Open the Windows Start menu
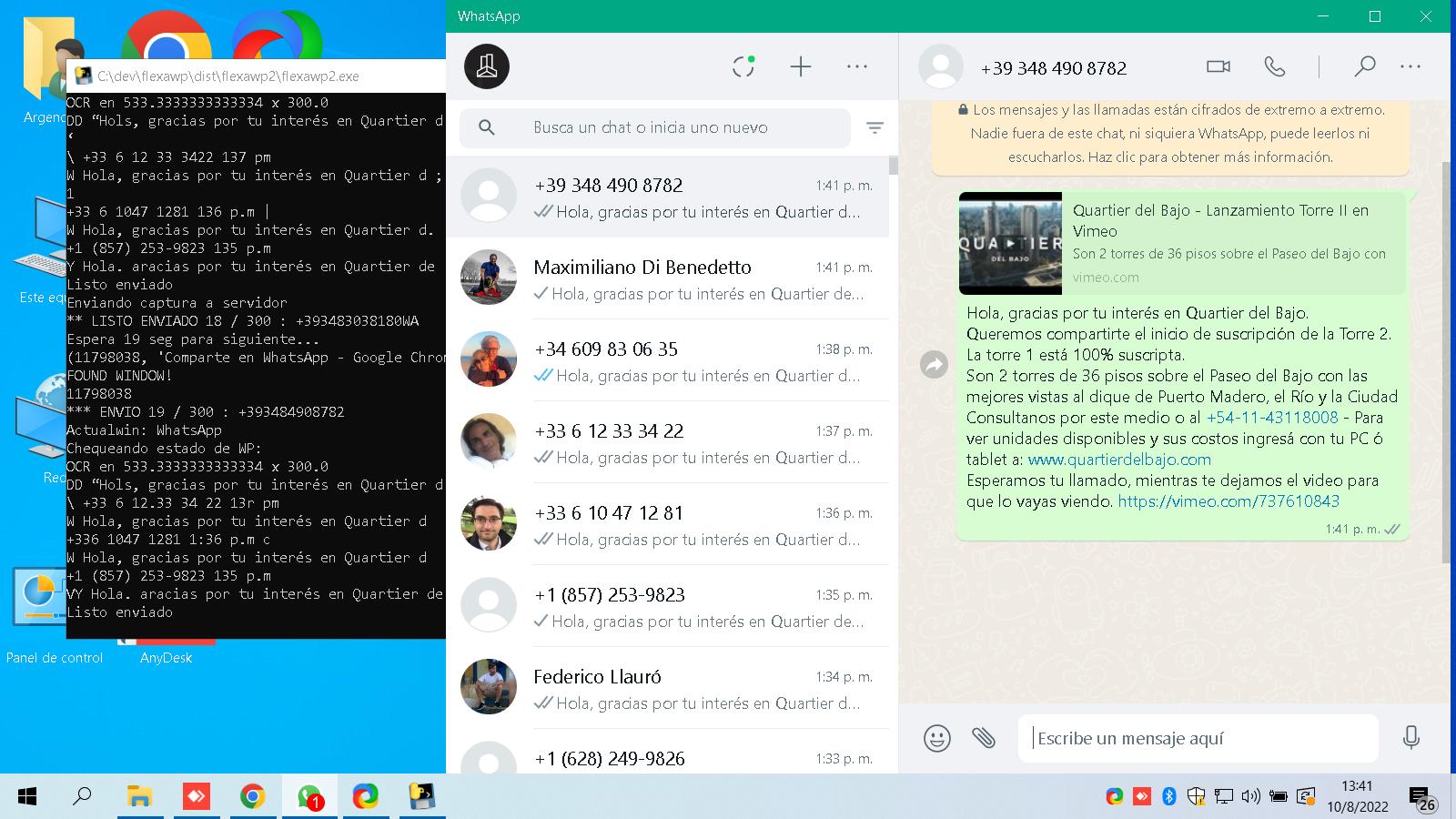Viewport: 1456px width, 819px height. pos(27,797)
